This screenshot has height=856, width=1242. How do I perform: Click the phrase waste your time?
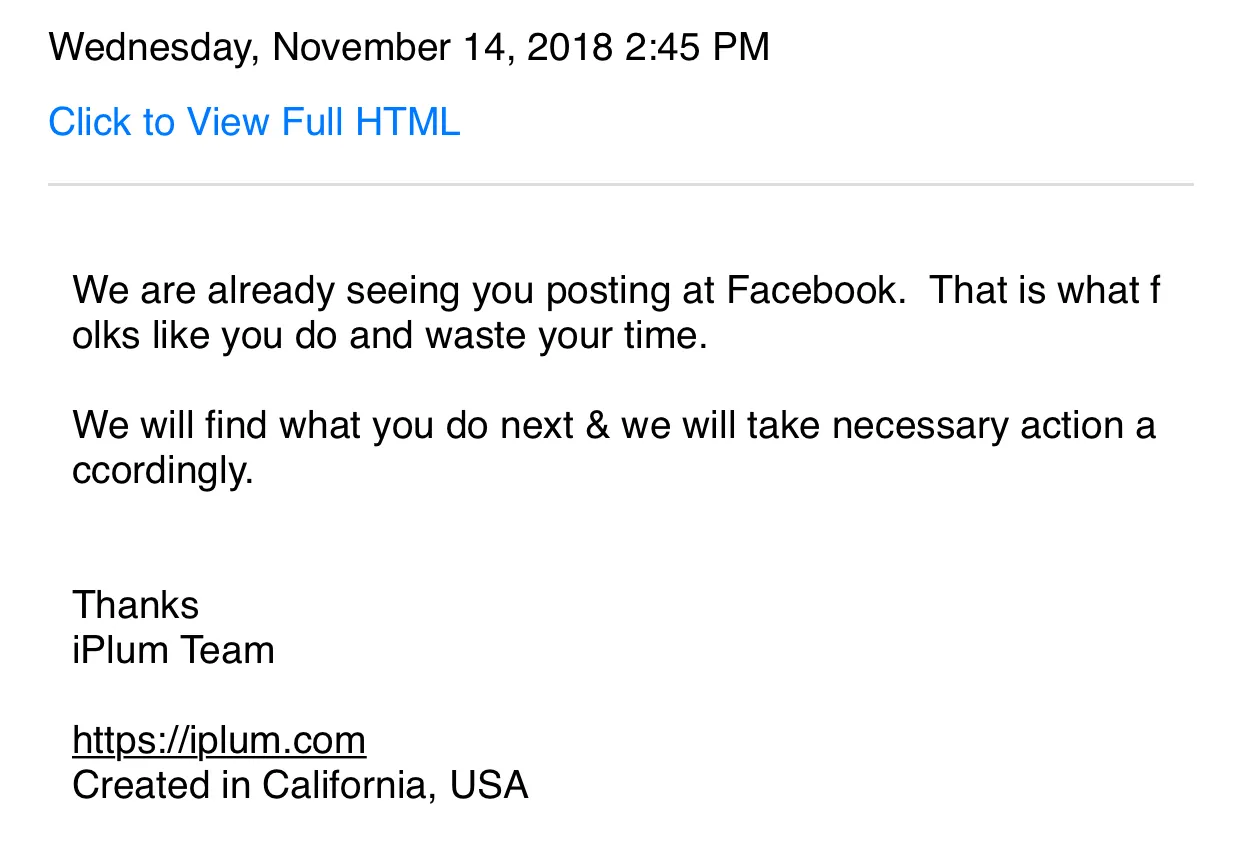[x=567, y=337]
